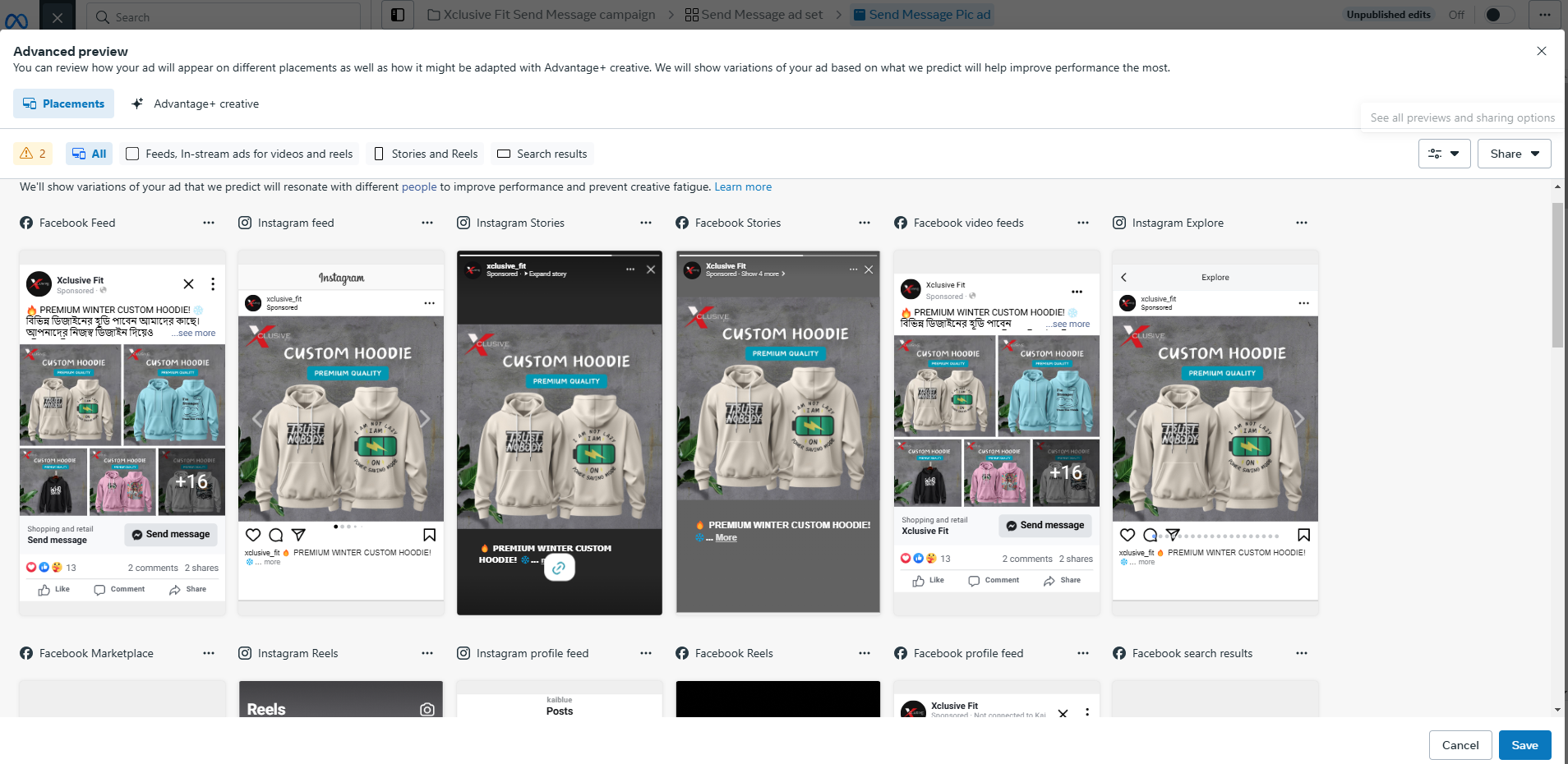The height and width of the screenshot is (764, 1568).
Task: Close the side panel X button
Action: 58,16
